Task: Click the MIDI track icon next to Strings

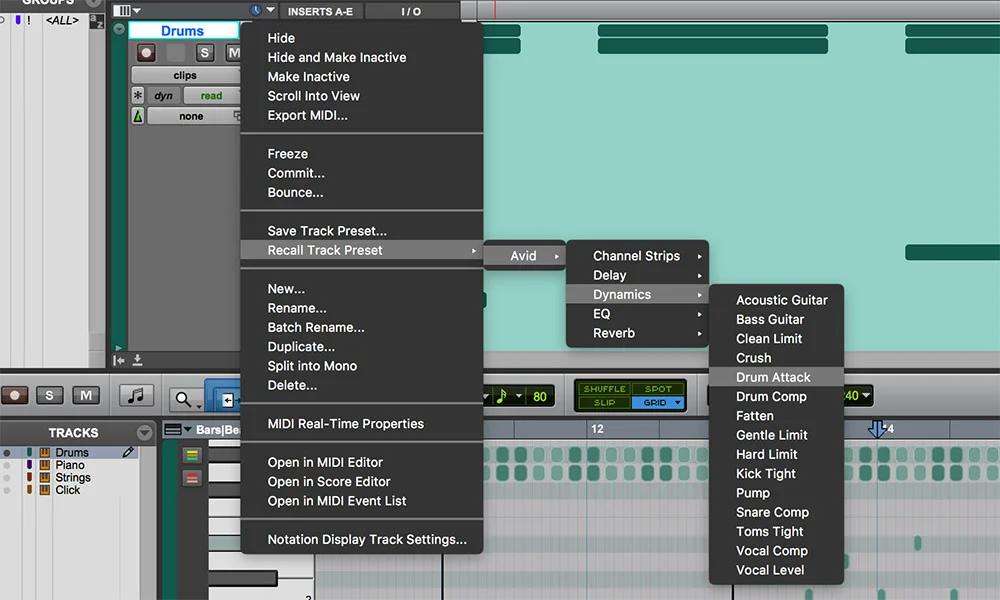Action: point(45,478)
